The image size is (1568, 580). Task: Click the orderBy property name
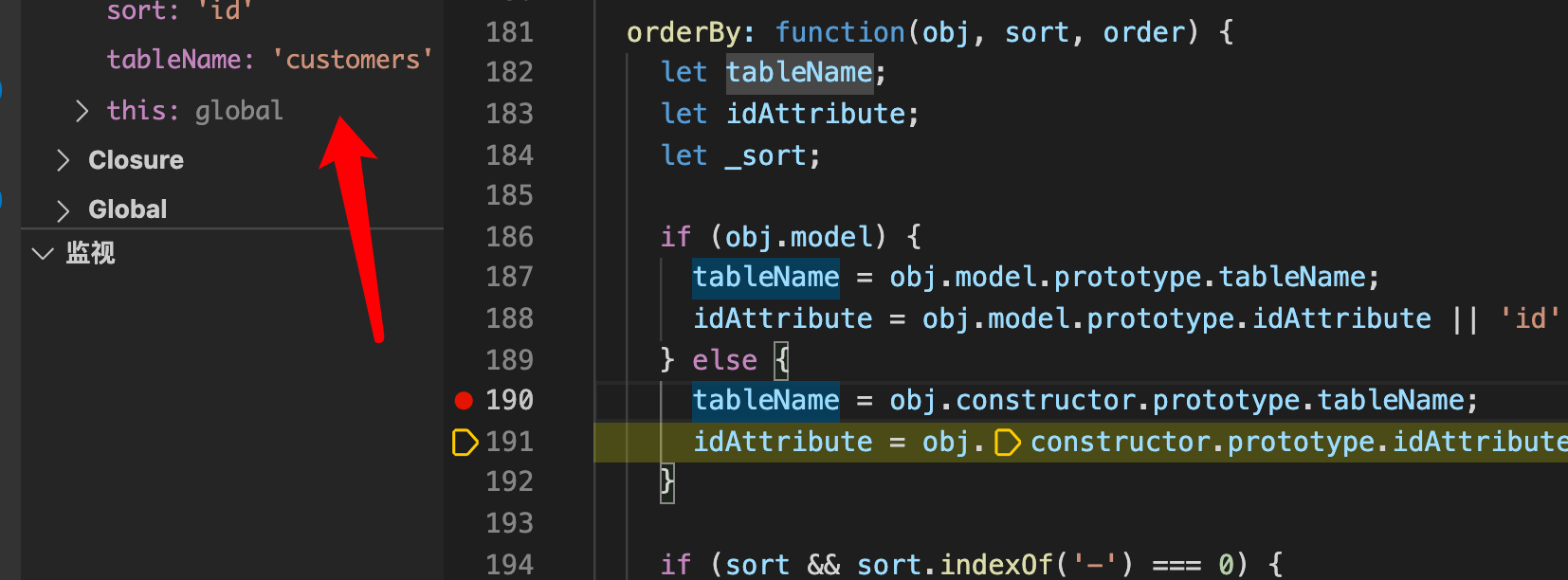point(684,32)
